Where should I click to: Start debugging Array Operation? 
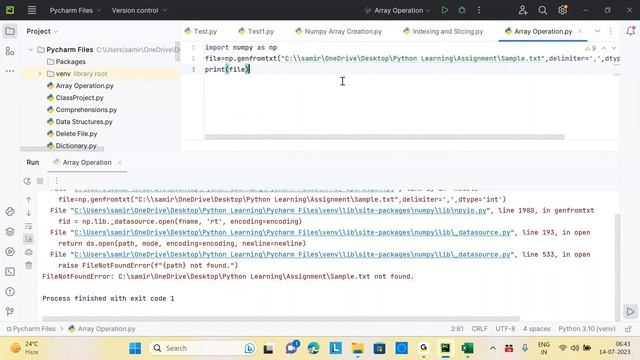coord(462,10)
